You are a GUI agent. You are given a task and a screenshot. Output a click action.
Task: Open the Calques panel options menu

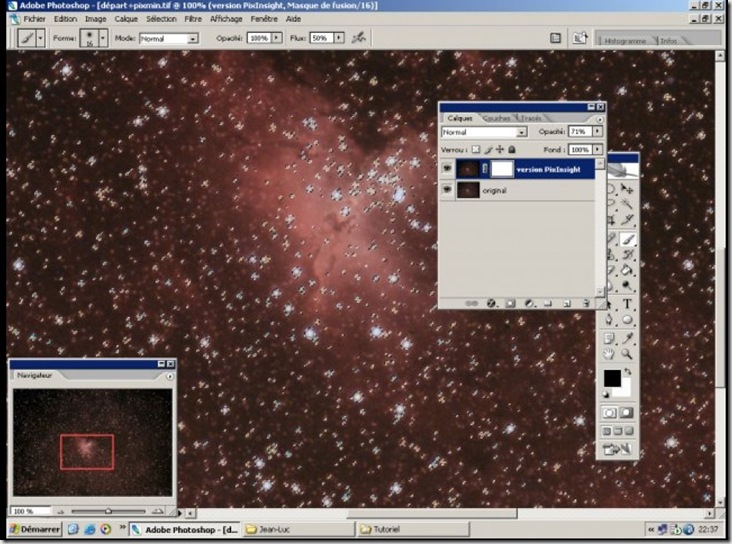click(599, 119)
